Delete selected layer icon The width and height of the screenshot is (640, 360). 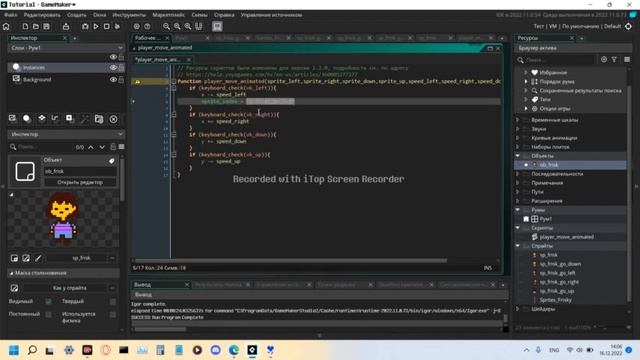[x=113, y=119]
